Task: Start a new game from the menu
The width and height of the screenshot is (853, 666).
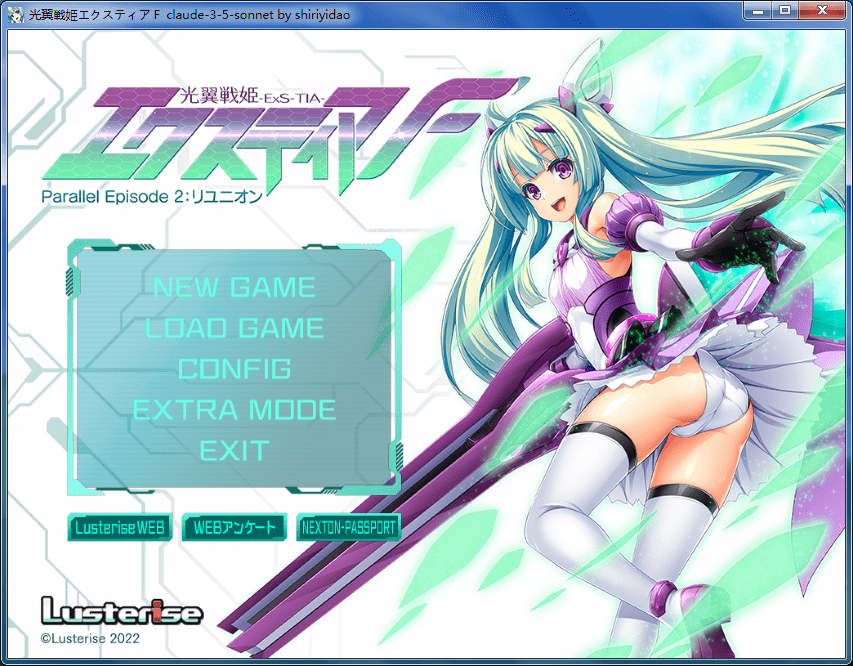Action: 234,288
